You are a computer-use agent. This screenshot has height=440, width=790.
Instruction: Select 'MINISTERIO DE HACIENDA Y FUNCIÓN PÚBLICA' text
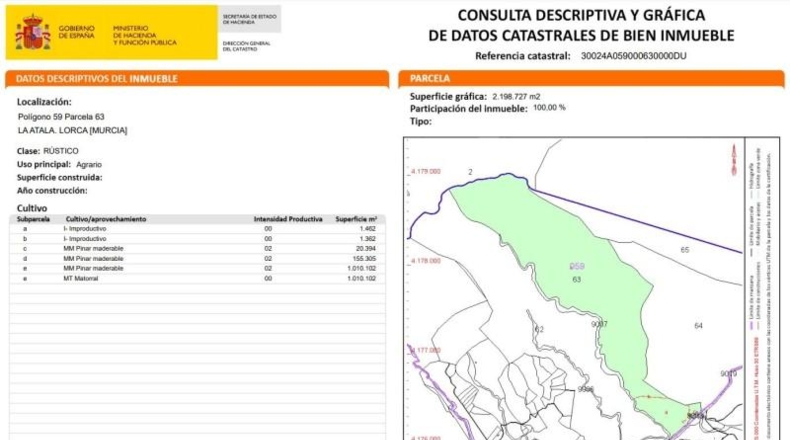[x=145, y=35]
